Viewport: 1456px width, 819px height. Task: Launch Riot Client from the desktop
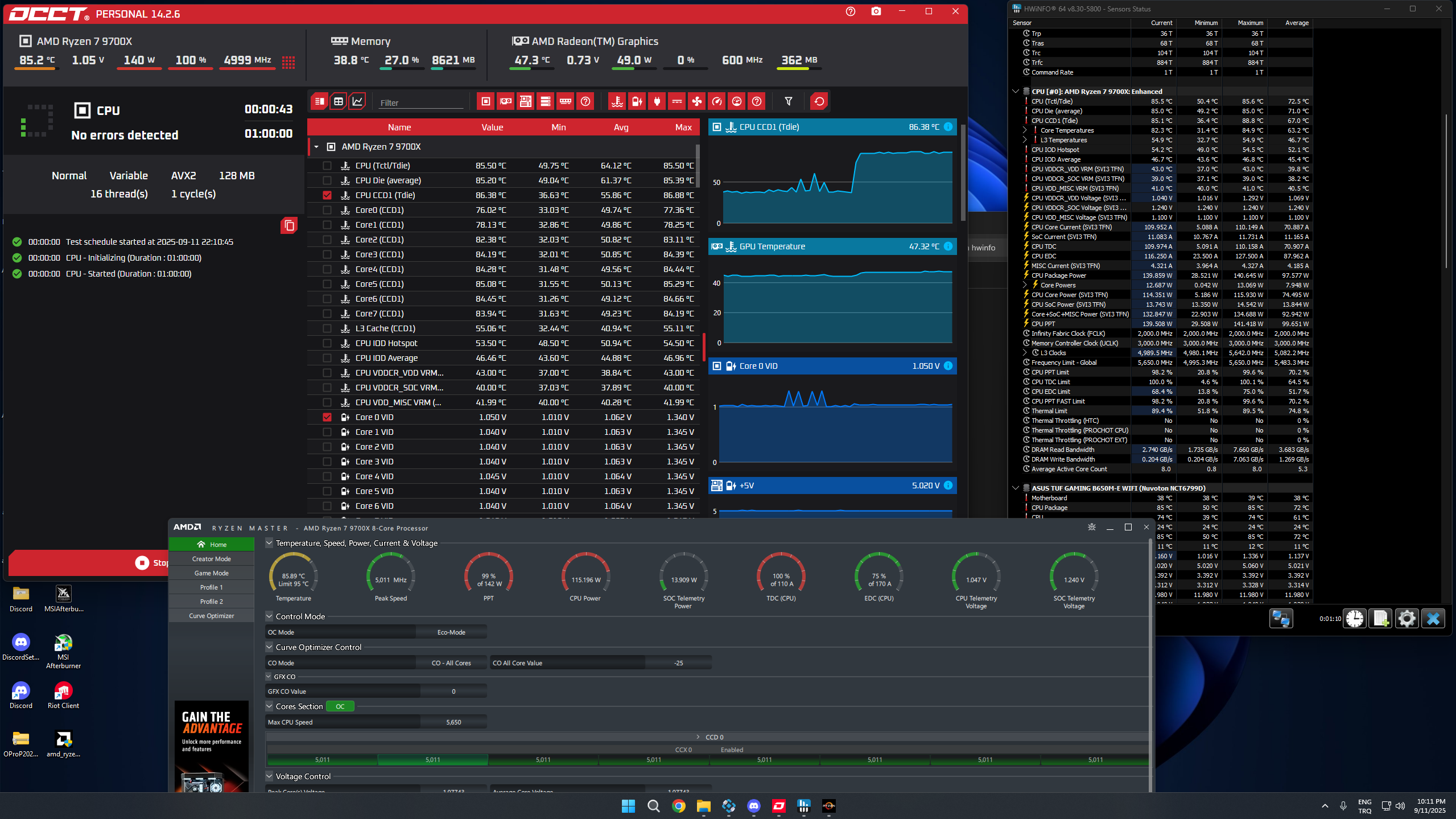pyautogui.click(x=63, y=695)
